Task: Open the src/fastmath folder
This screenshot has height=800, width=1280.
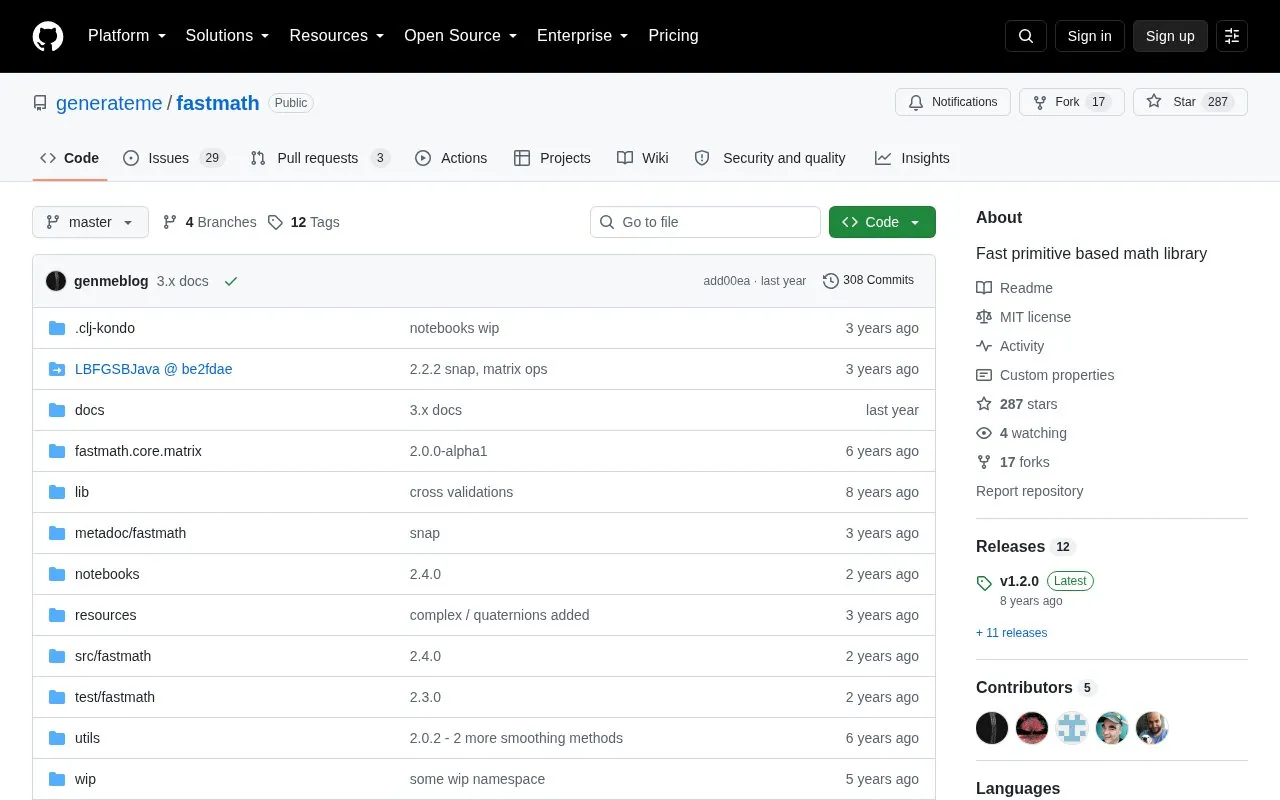Action: 113,656
